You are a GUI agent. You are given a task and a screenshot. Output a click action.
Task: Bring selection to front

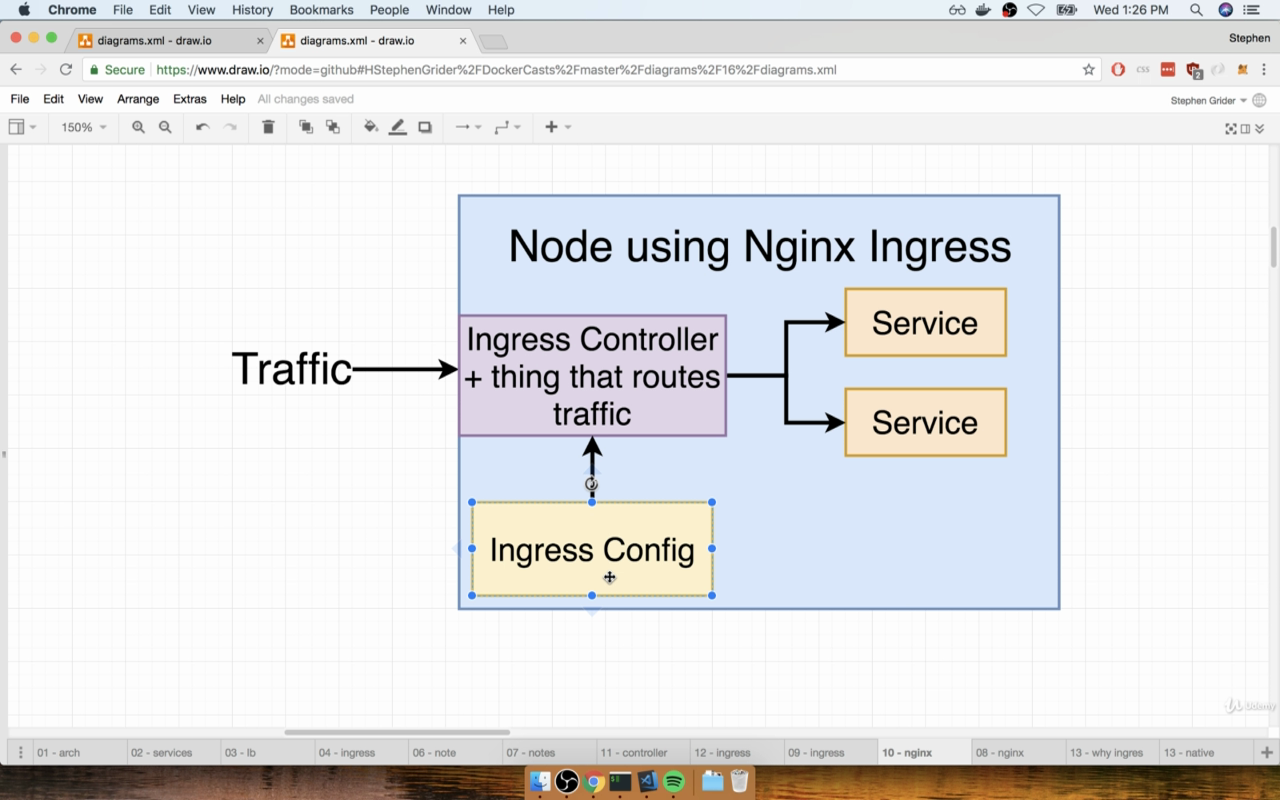click(x=306, y=127)
